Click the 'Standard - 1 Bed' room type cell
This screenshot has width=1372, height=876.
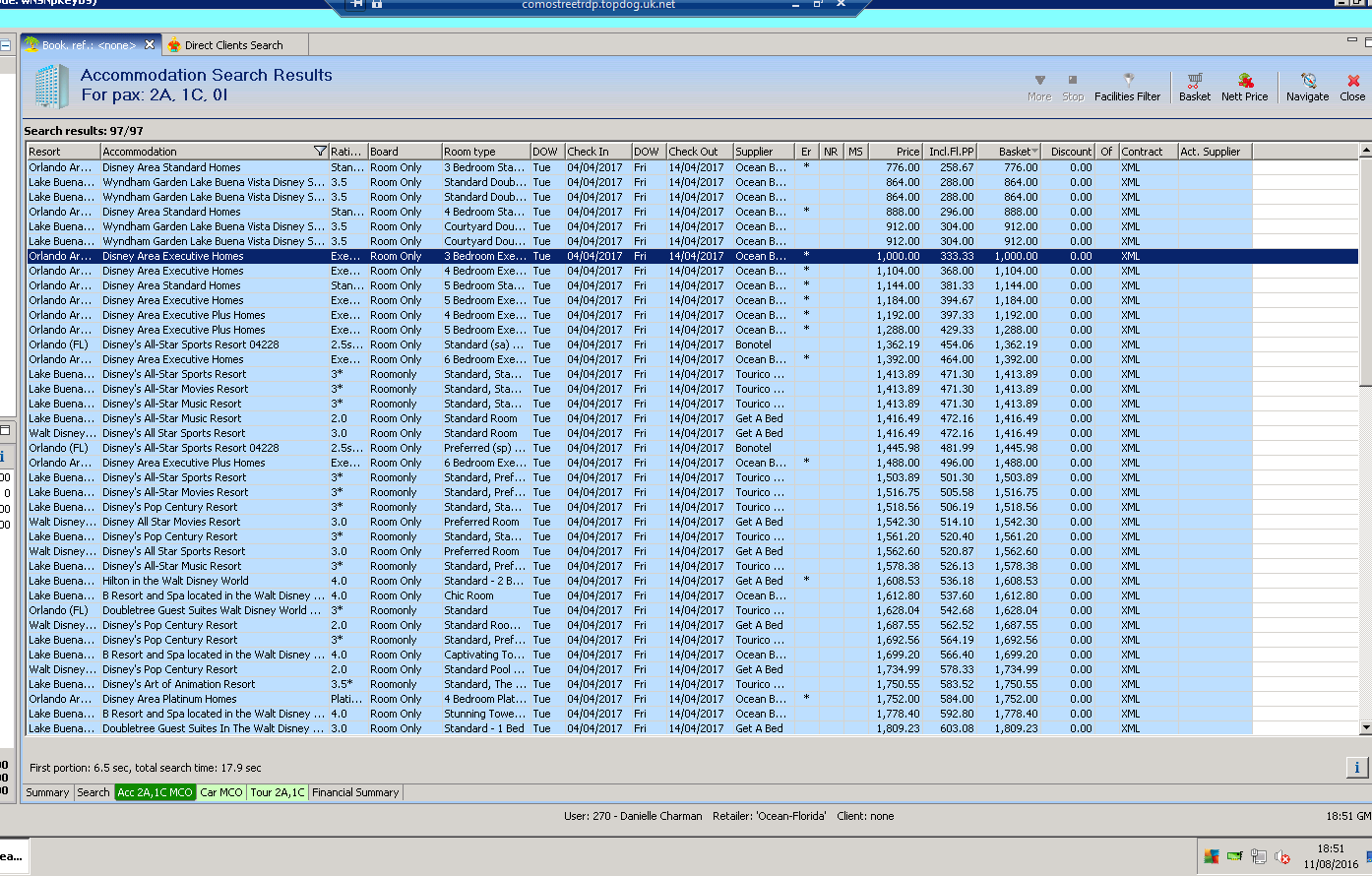pyautogui.click(x=484, y=728)
